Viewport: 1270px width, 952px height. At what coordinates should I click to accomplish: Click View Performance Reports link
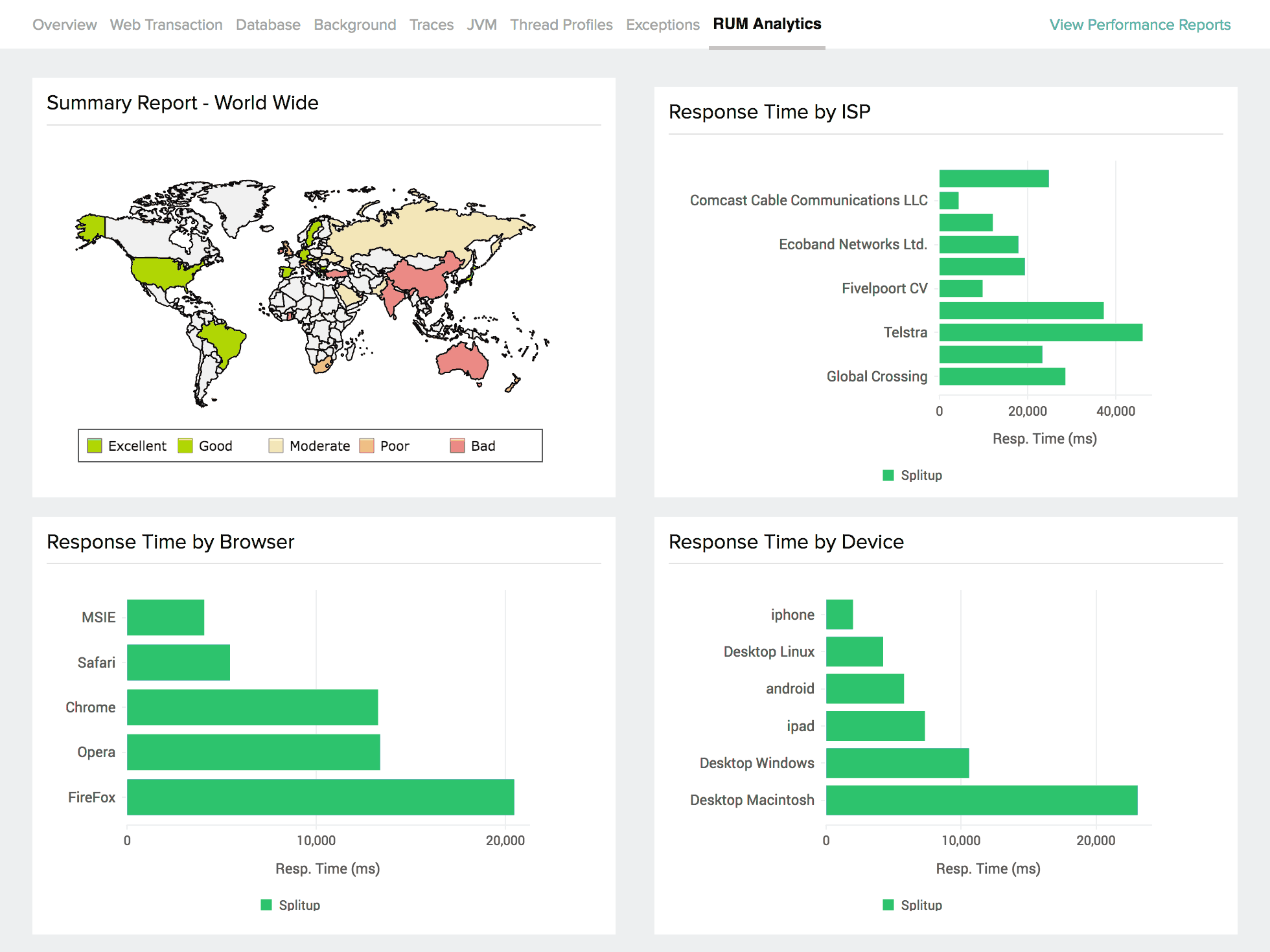(x=1139, y=25)
